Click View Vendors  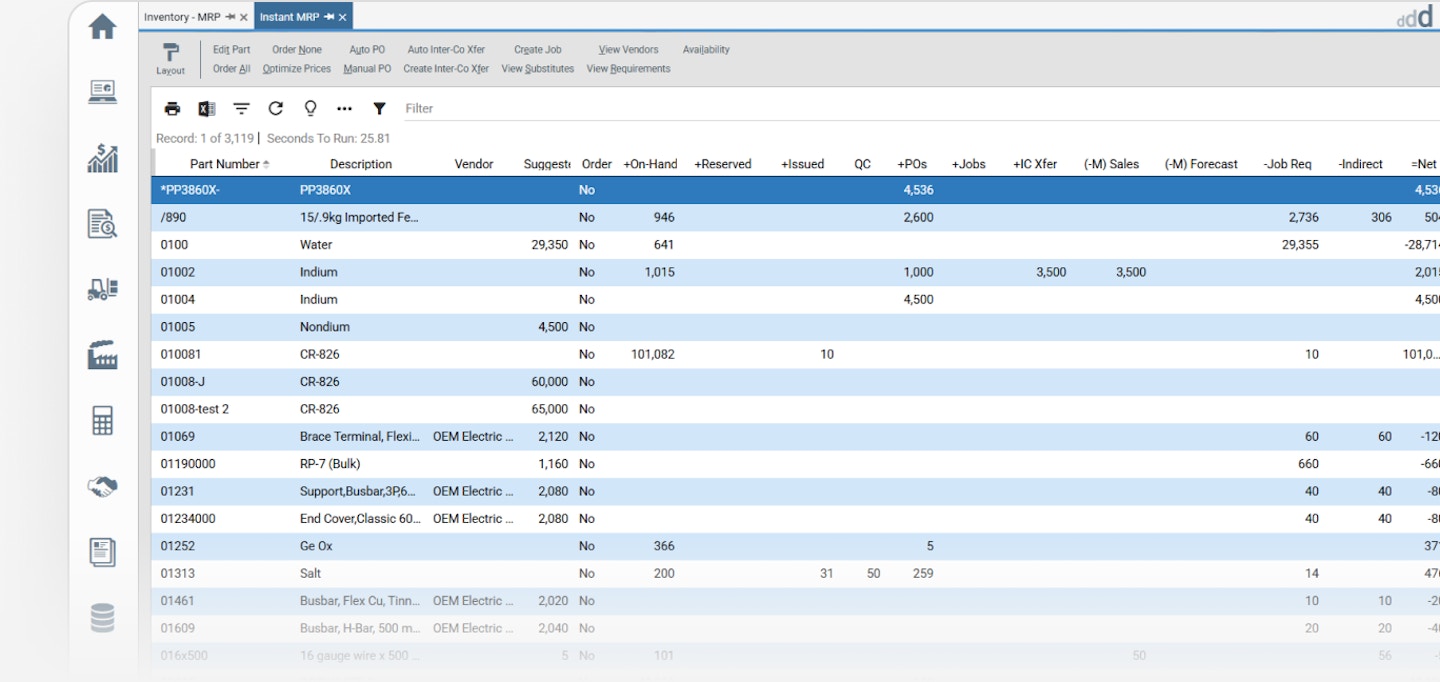click(628, 49)
